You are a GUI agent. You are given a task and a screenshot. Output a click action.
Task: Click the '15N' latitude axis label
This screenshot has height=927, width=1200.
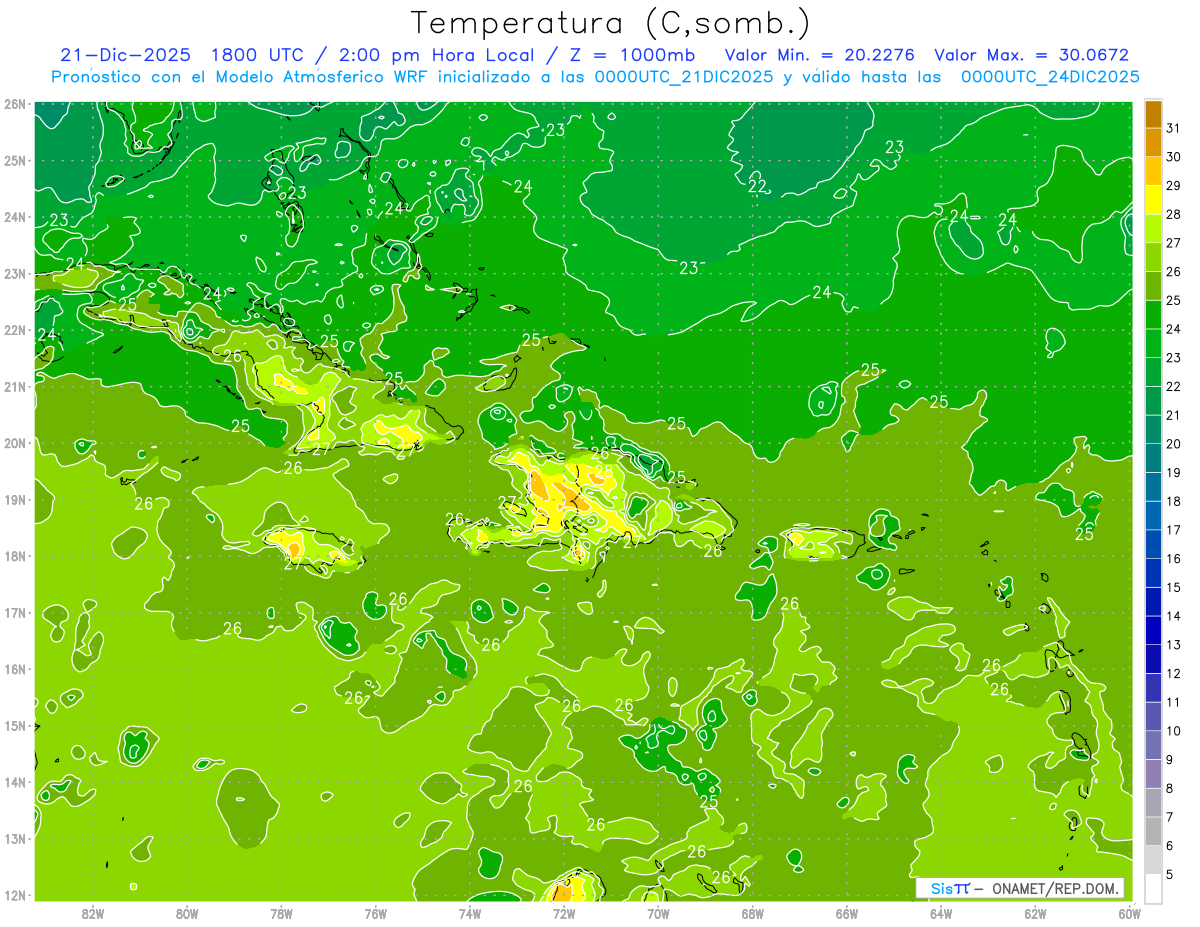(x=15, y=725)
